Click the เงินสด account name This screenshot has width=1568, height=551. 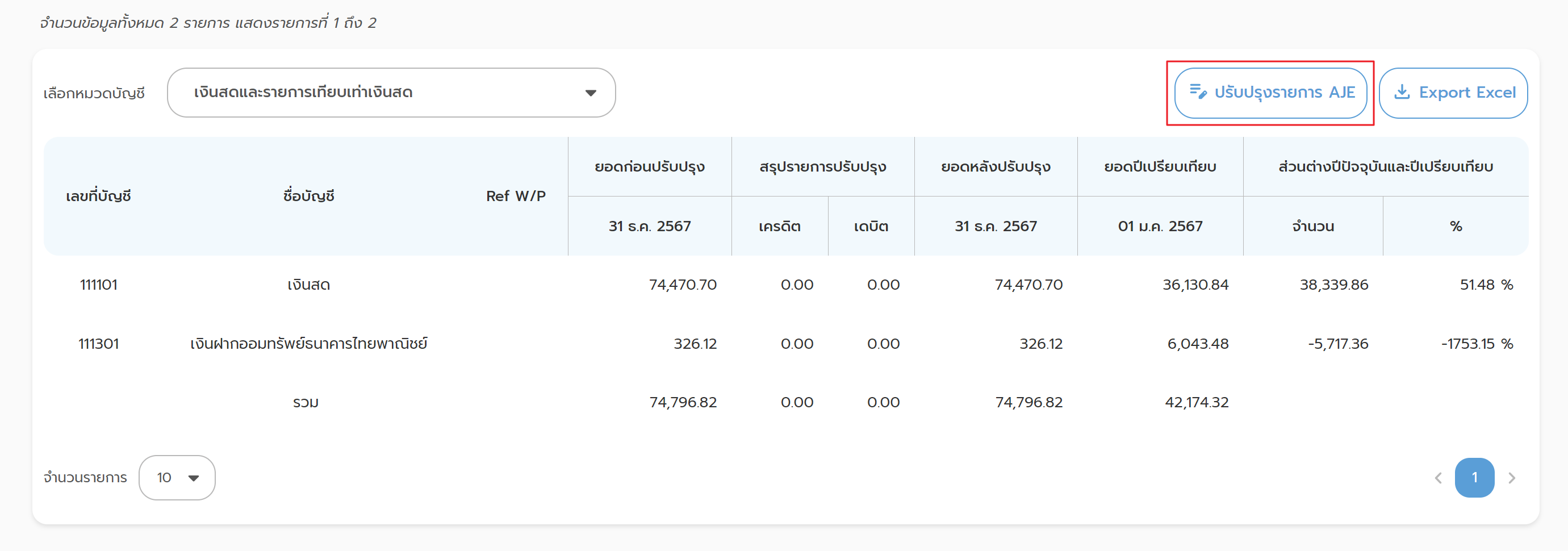(308, 285)
